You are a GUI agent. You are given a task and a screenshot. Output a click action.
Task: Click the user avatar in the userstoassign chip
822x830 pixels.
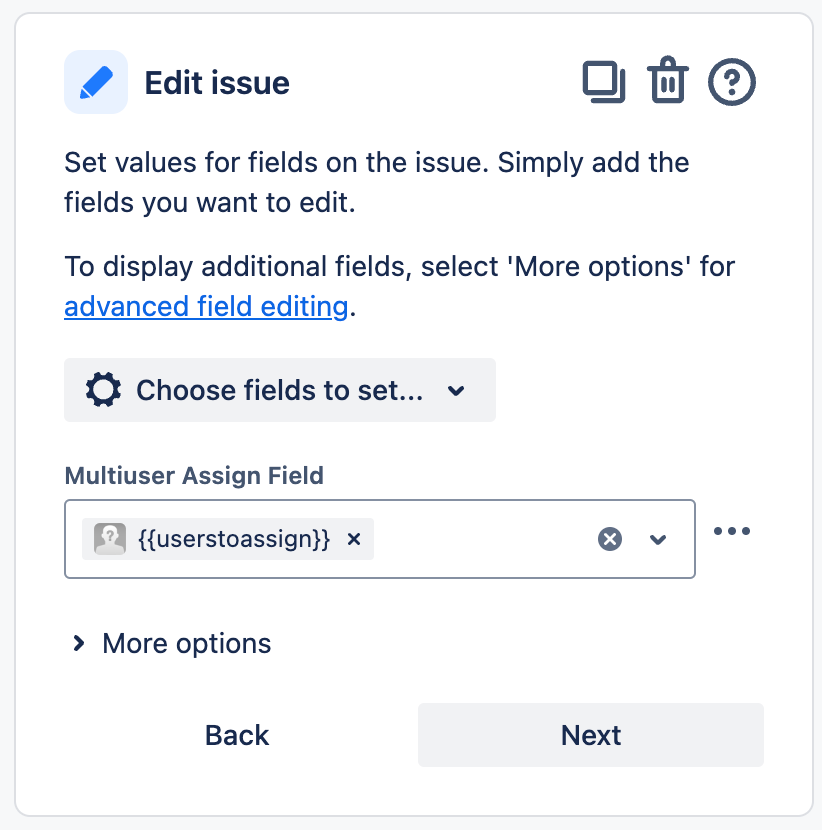click(x=109, y=539)
